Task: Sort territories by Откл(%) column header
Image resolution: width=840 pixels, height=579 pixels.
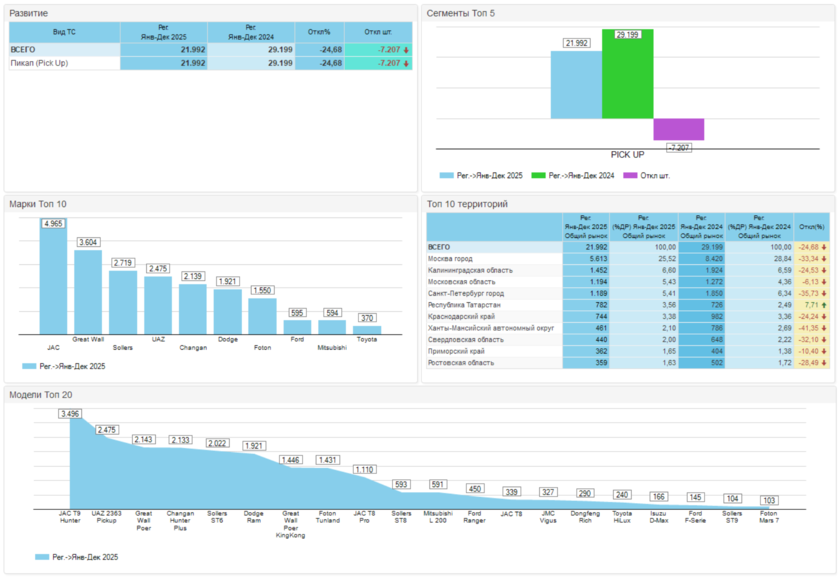Action: tap(812, 226)
